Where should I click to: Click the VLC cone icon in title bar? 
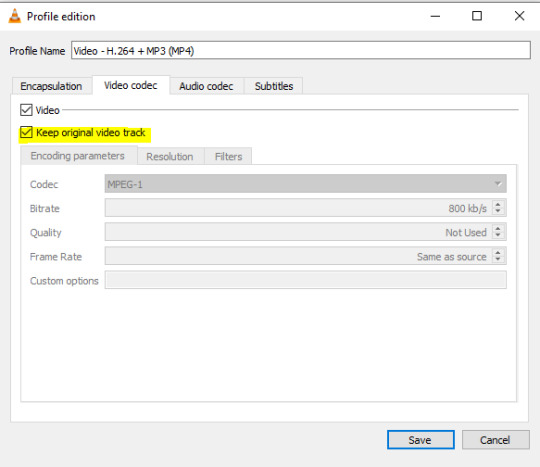(x=14, y=16)
